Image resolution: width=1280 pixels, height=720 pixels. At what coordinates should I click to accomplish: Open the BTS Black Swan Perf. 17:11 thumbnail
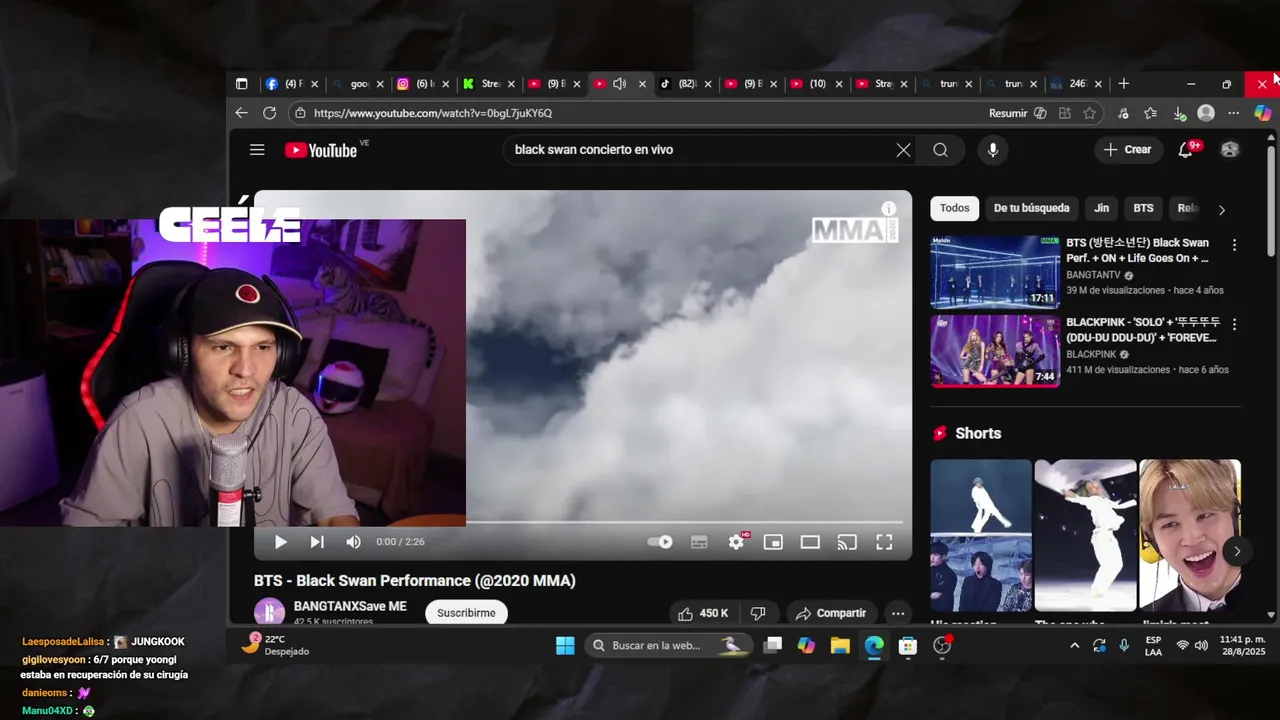pyautogui.click(x=995, y=272)
